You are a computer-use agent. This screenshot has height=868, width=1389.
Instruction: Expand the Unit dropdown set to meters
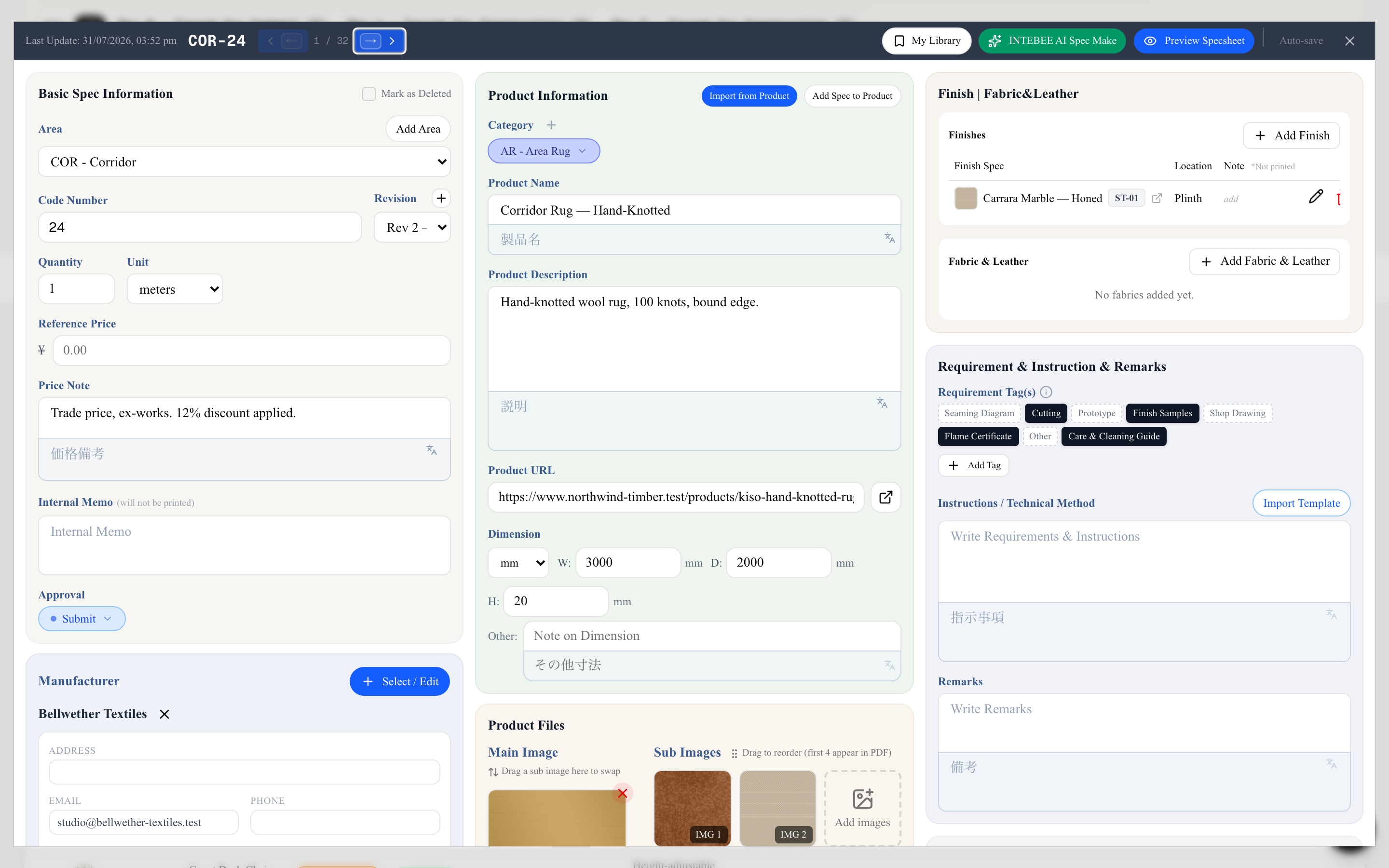click(175, 289)
